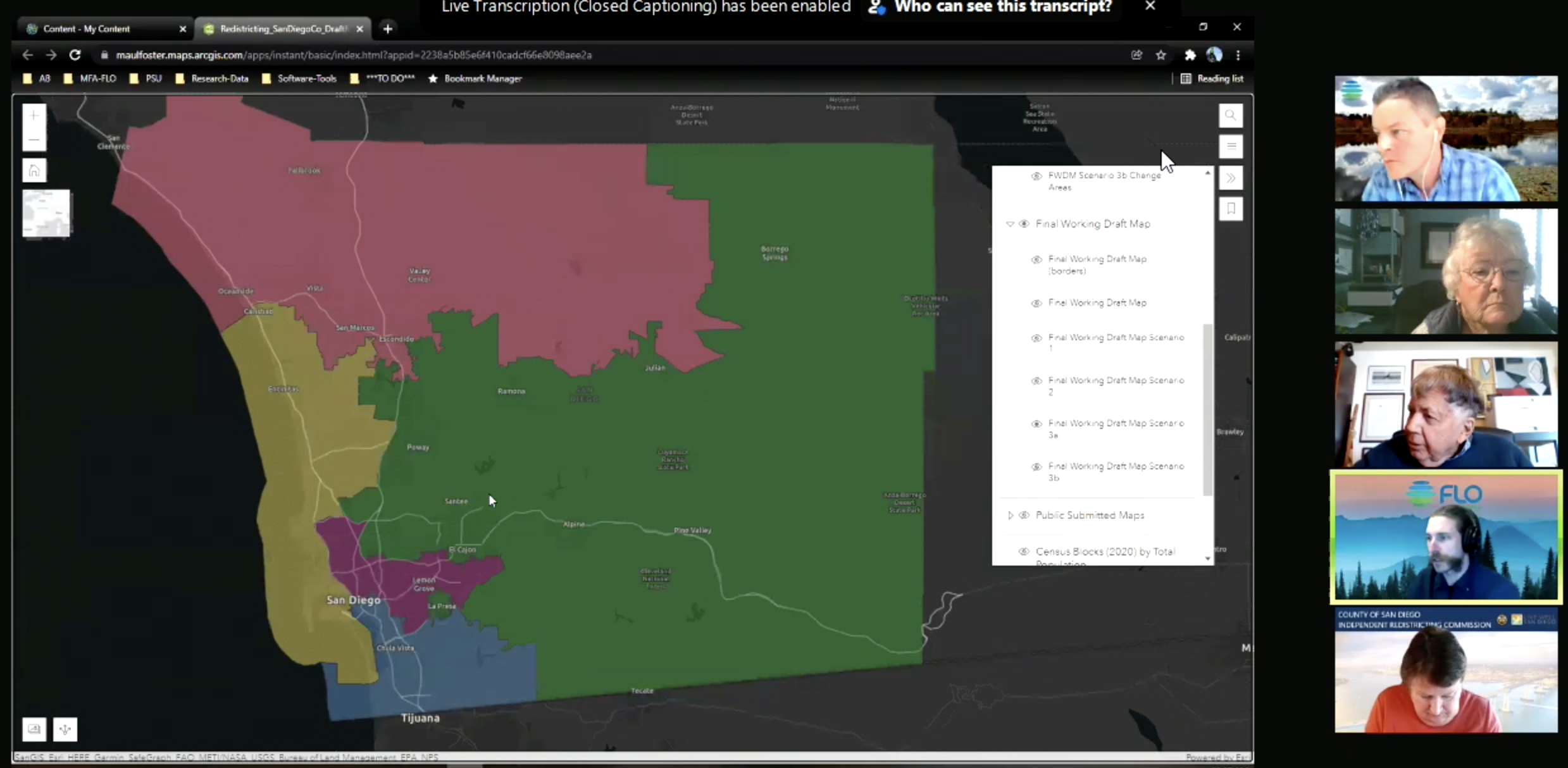Open the Reading list button
1568x768 pixels.
tap(1212, 79)
